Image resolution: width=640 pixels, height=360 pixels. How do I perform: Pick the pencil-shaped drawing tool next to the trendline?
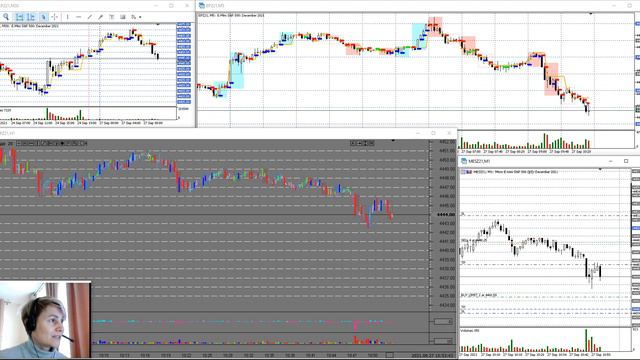click(x=100, y=17)
